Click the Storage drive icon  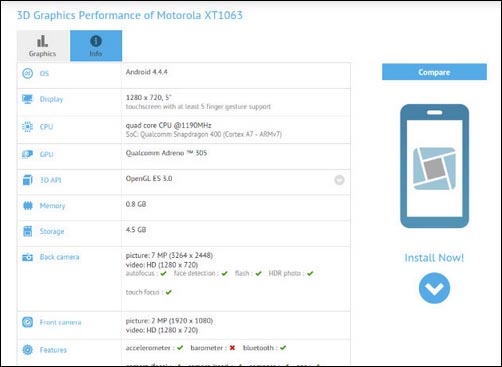point(28,231)
